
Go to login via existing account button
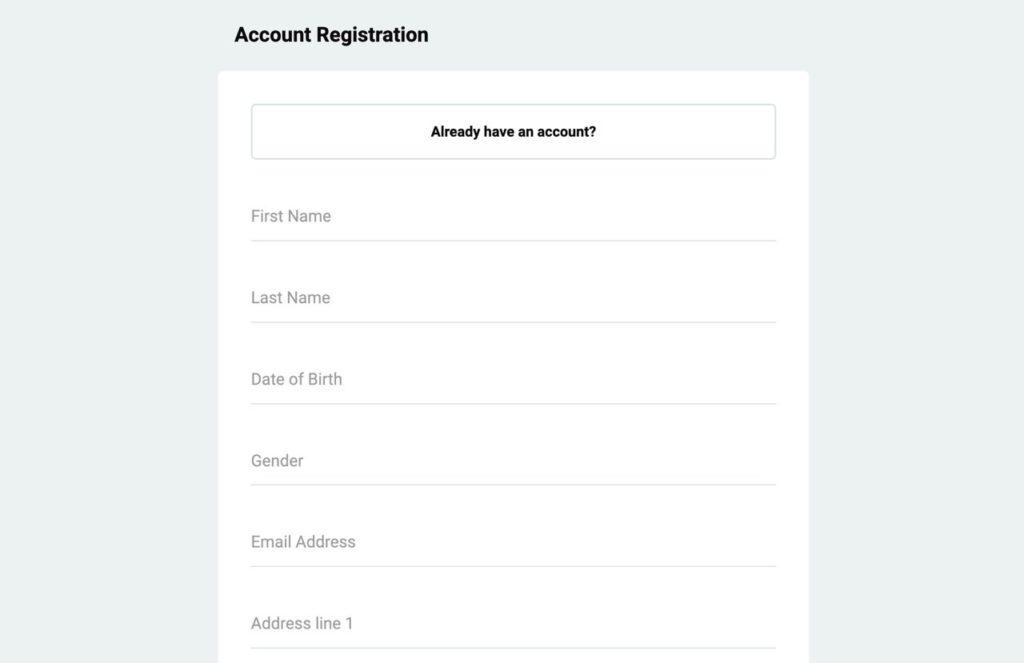tap(513, 131)
